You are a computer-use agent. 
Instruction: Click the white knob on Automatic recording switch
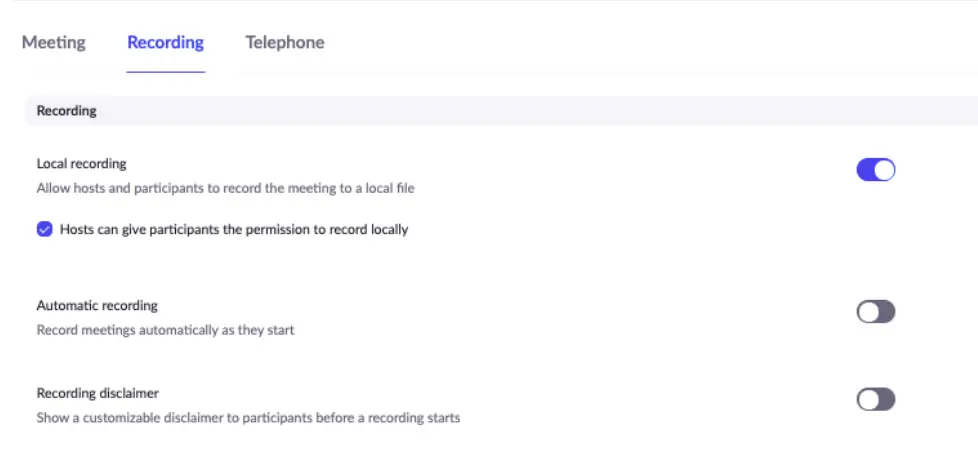point(867,312)
